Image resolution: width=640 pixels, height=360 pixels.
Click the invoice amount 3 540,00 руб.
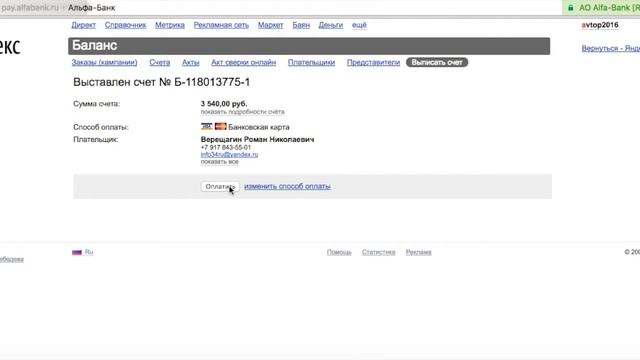(224, 104)
